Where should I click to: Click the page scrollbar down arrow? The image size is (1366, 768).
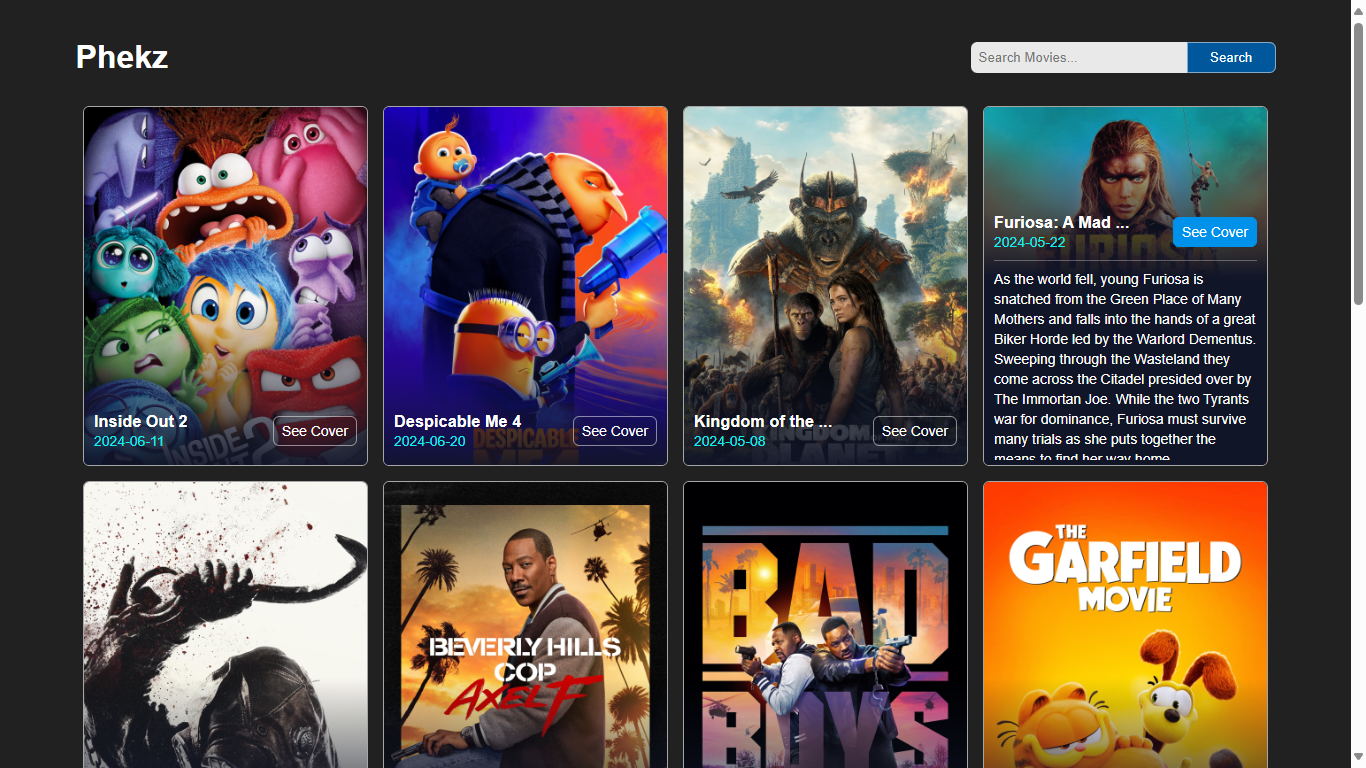1358,757
